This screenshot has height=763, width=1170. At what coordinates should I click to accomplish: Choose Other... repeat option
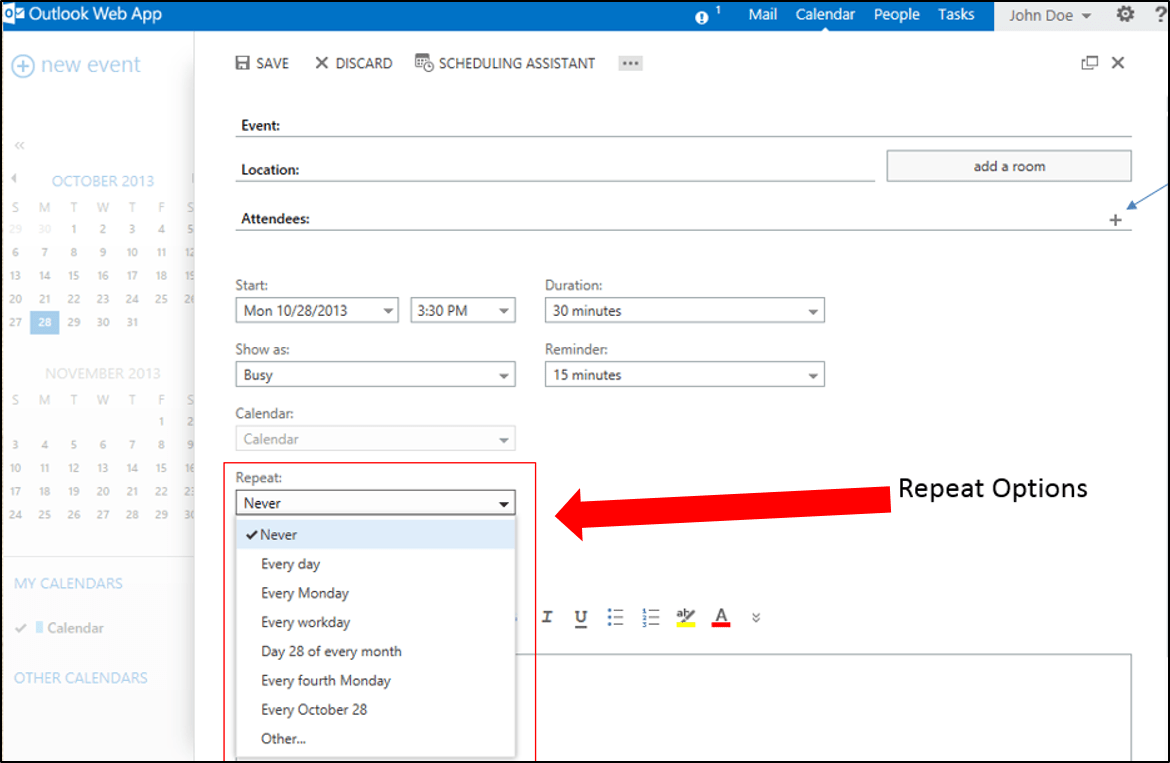pyautogui.click(x=375, y=738)
